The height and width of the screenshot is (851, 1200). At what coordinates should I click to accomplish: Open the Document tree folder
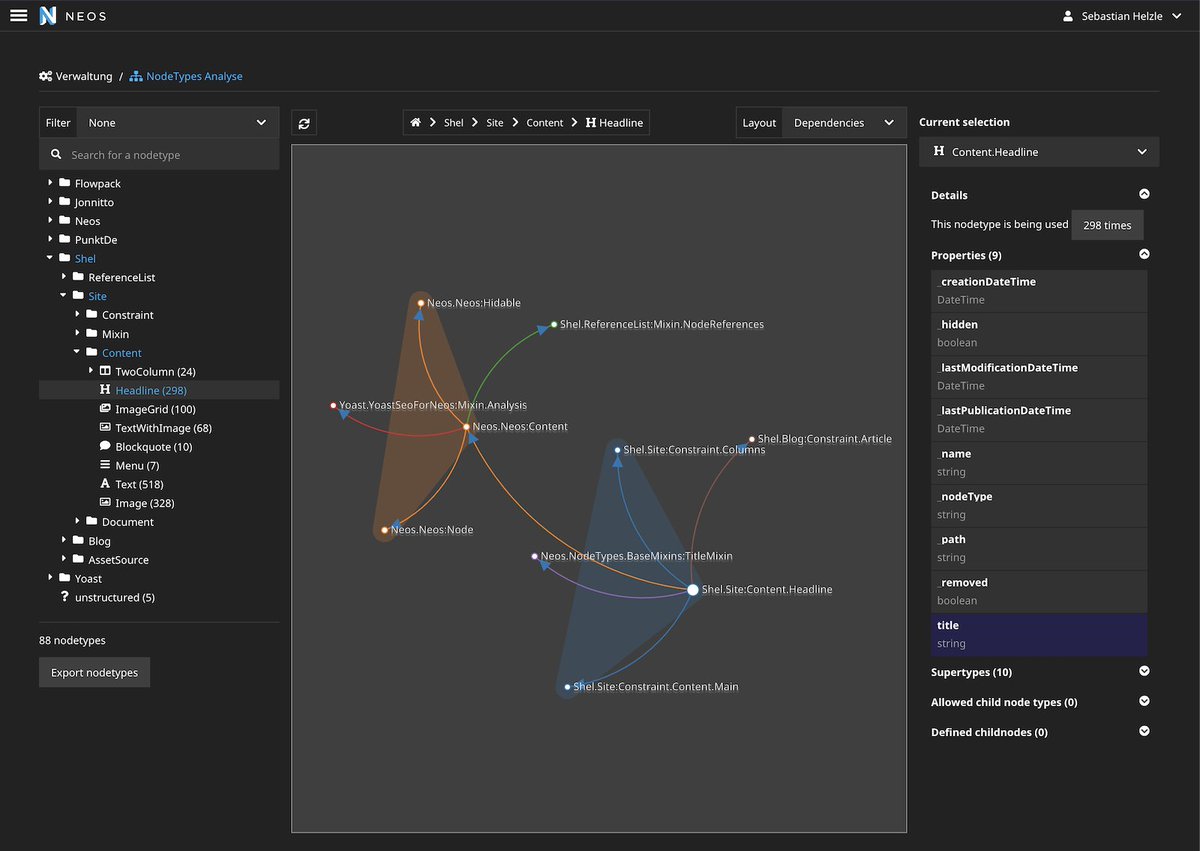point(128,522)
